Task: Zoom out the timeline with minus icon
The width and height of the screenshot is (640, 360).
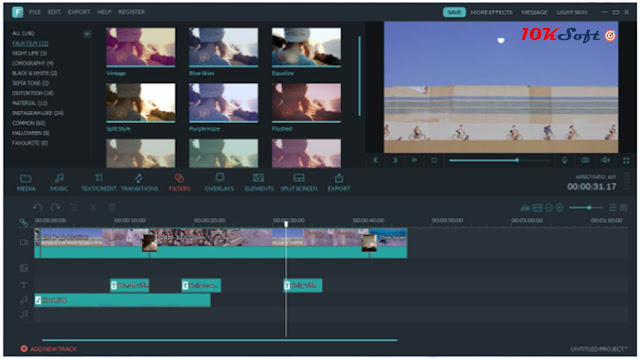Action: click(549, 208)
